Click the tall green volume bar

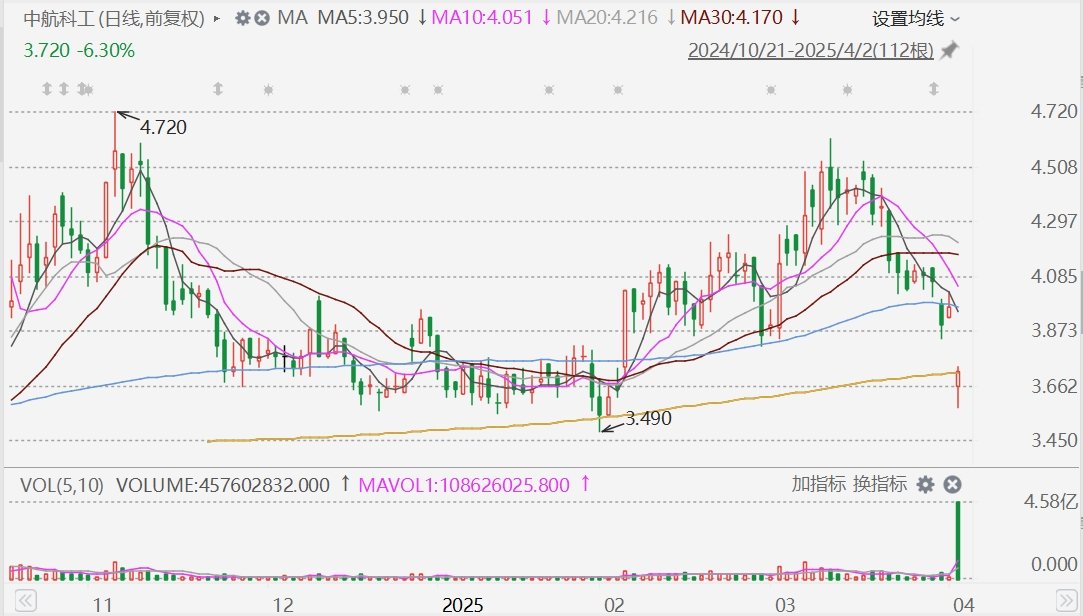(x=958, y=540)
